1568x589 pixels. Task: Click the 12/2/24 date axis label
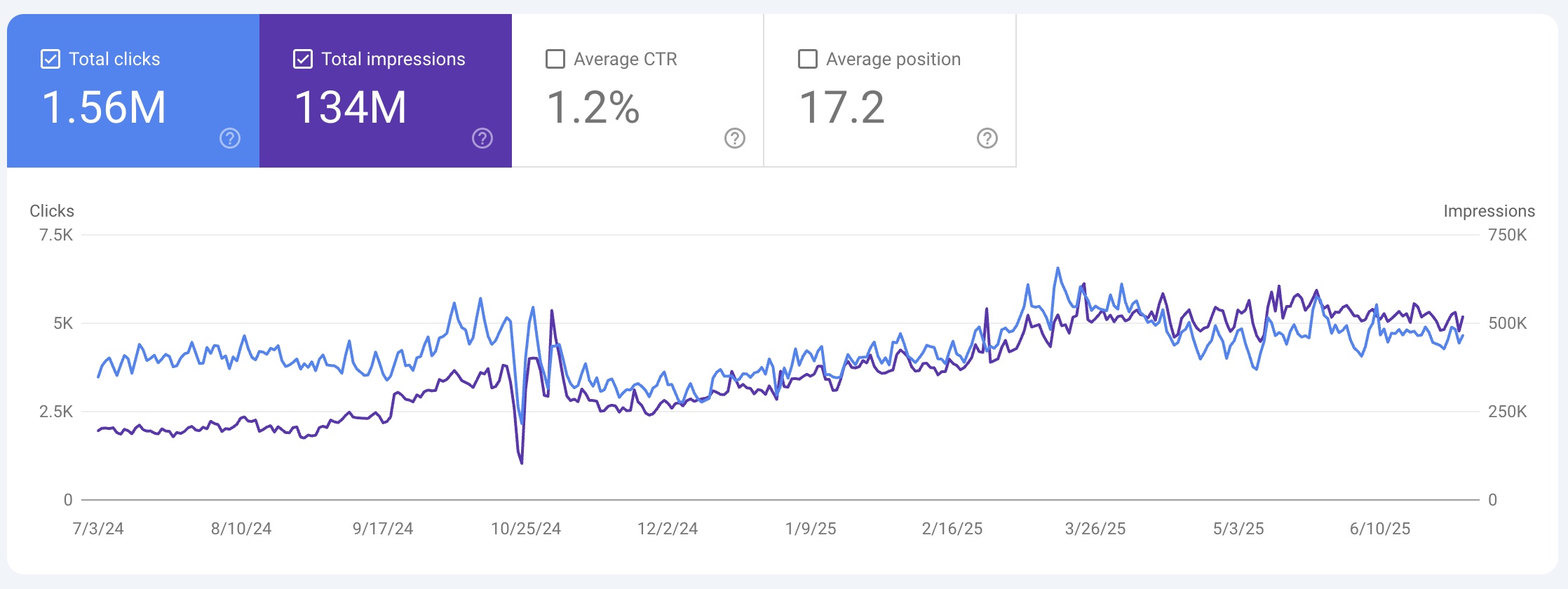667,529
